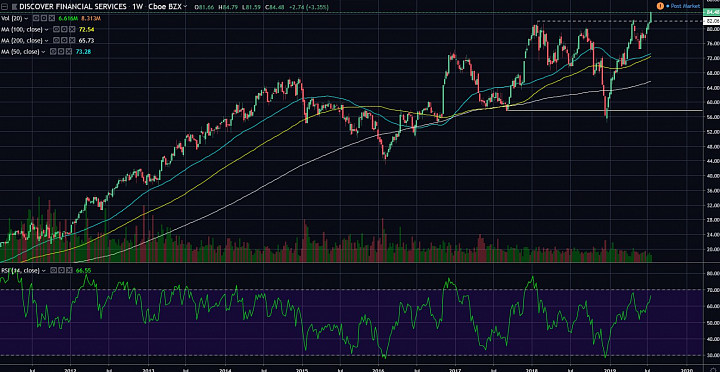Screen dimensions: 720x372
Task: Remove the Vol (20) indicator
Action: point(52,18)
